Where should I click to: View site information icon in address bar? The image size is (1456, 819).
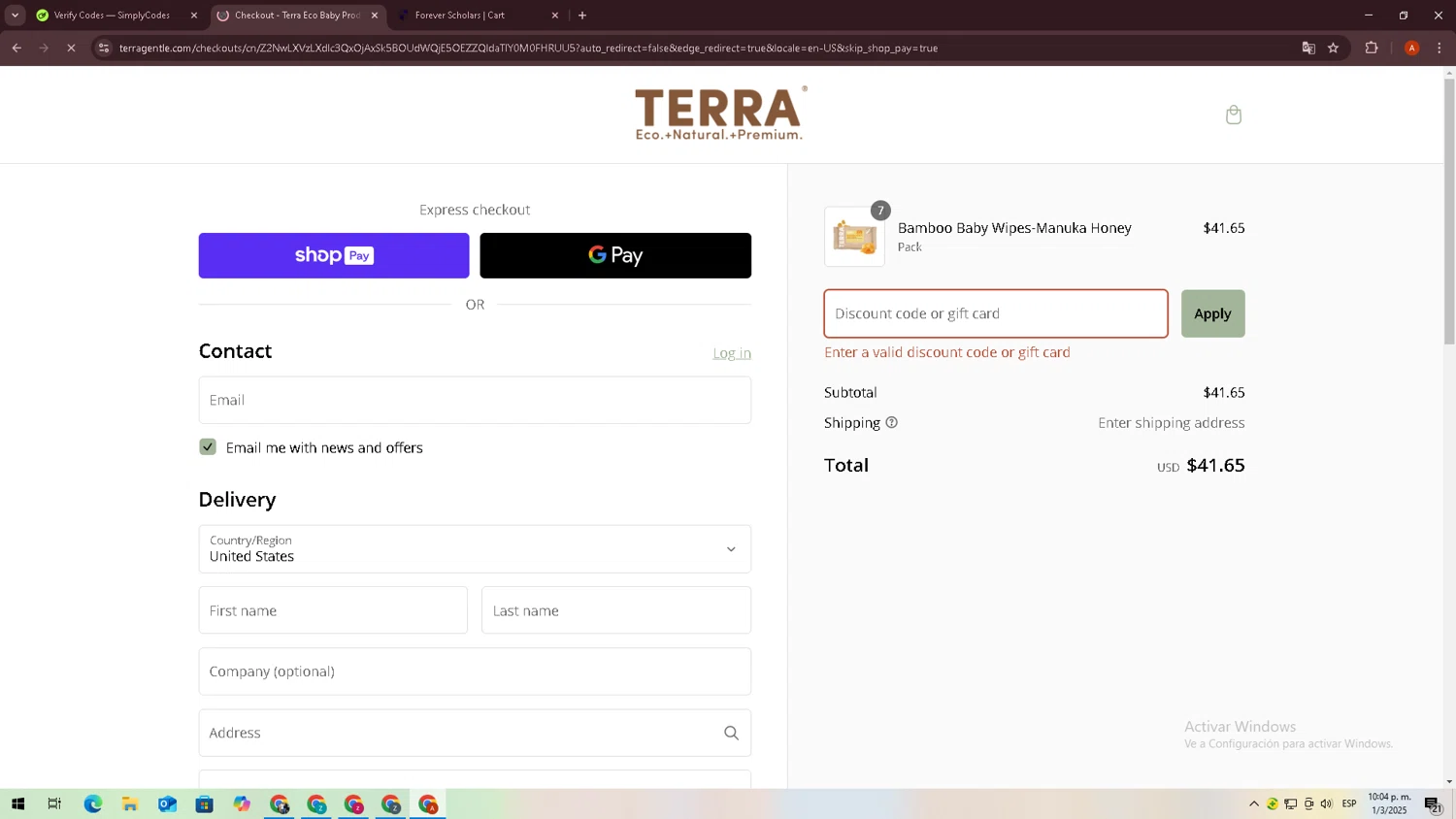point(104,48)
